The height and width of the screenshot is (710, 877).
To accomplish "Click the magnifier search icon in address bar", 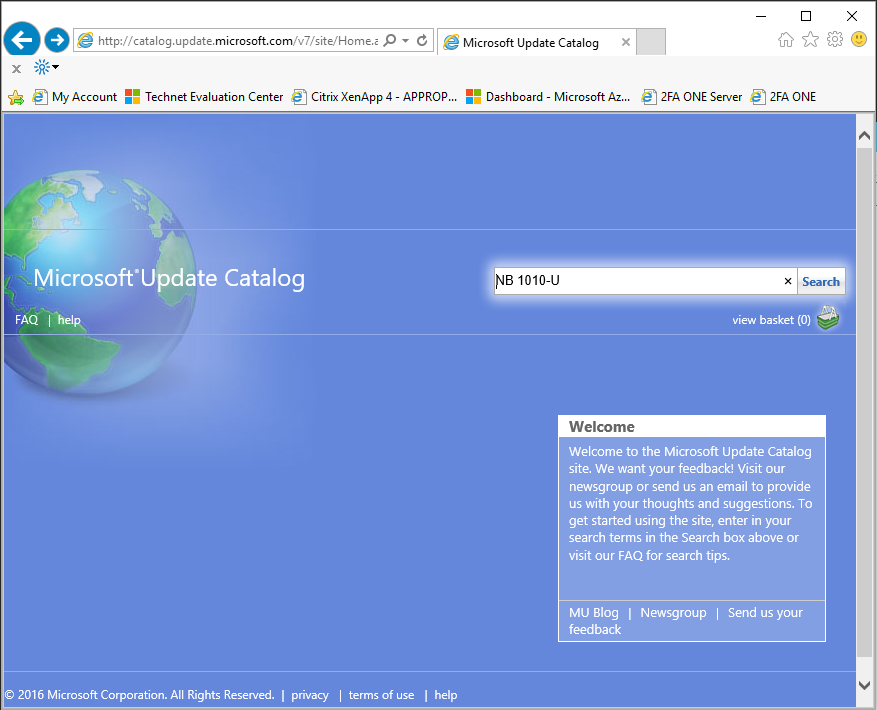I will [390, 40].
